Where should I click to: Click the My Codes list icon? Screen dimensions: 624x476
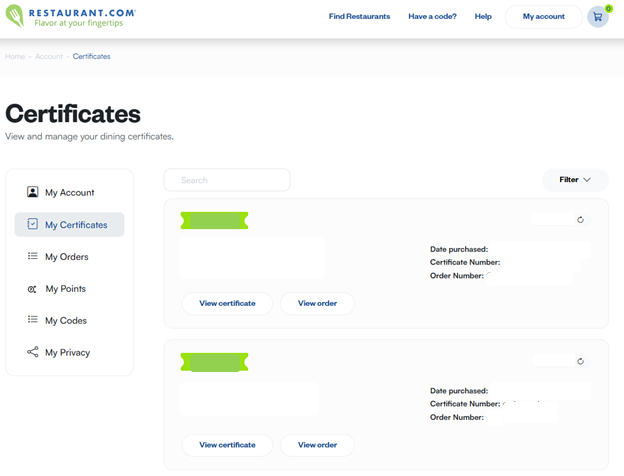33,320
